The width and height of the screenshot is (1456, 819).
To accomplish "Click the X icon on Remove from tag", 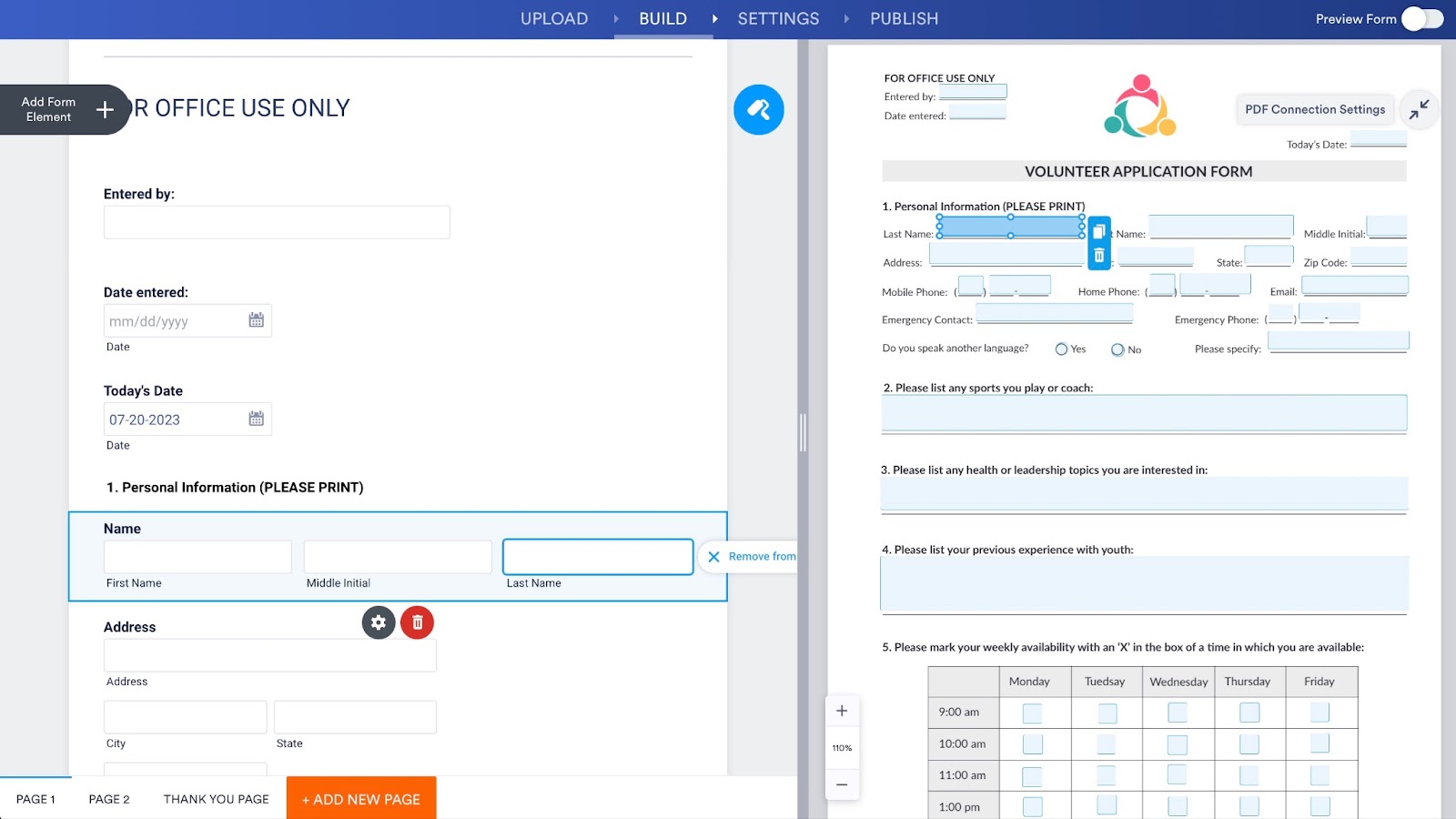I will (713, 557).
